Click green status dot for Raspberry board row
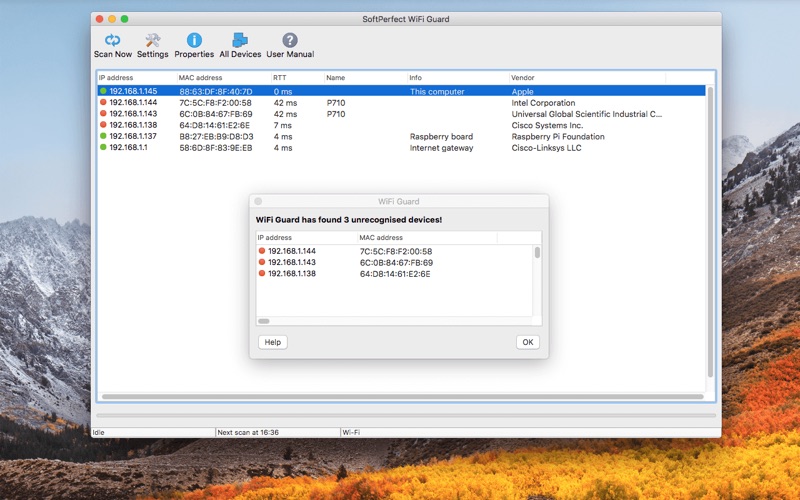Viewport: 800px width, 500px height. pyautogui.click(x=103, y=137)
